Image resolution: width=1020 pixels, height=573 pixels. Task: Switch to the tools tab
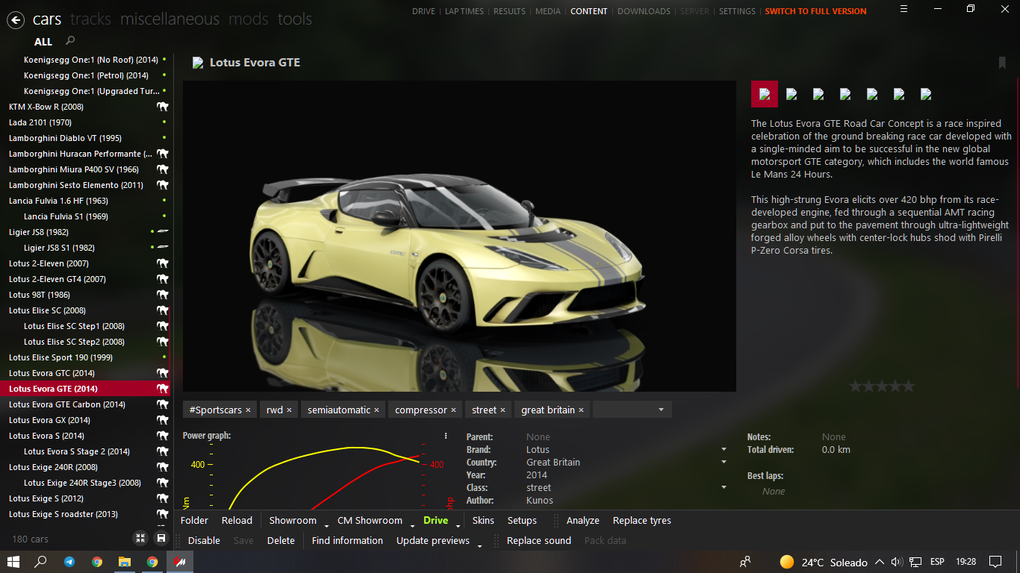pyautogui.click(x=295, y=20)
